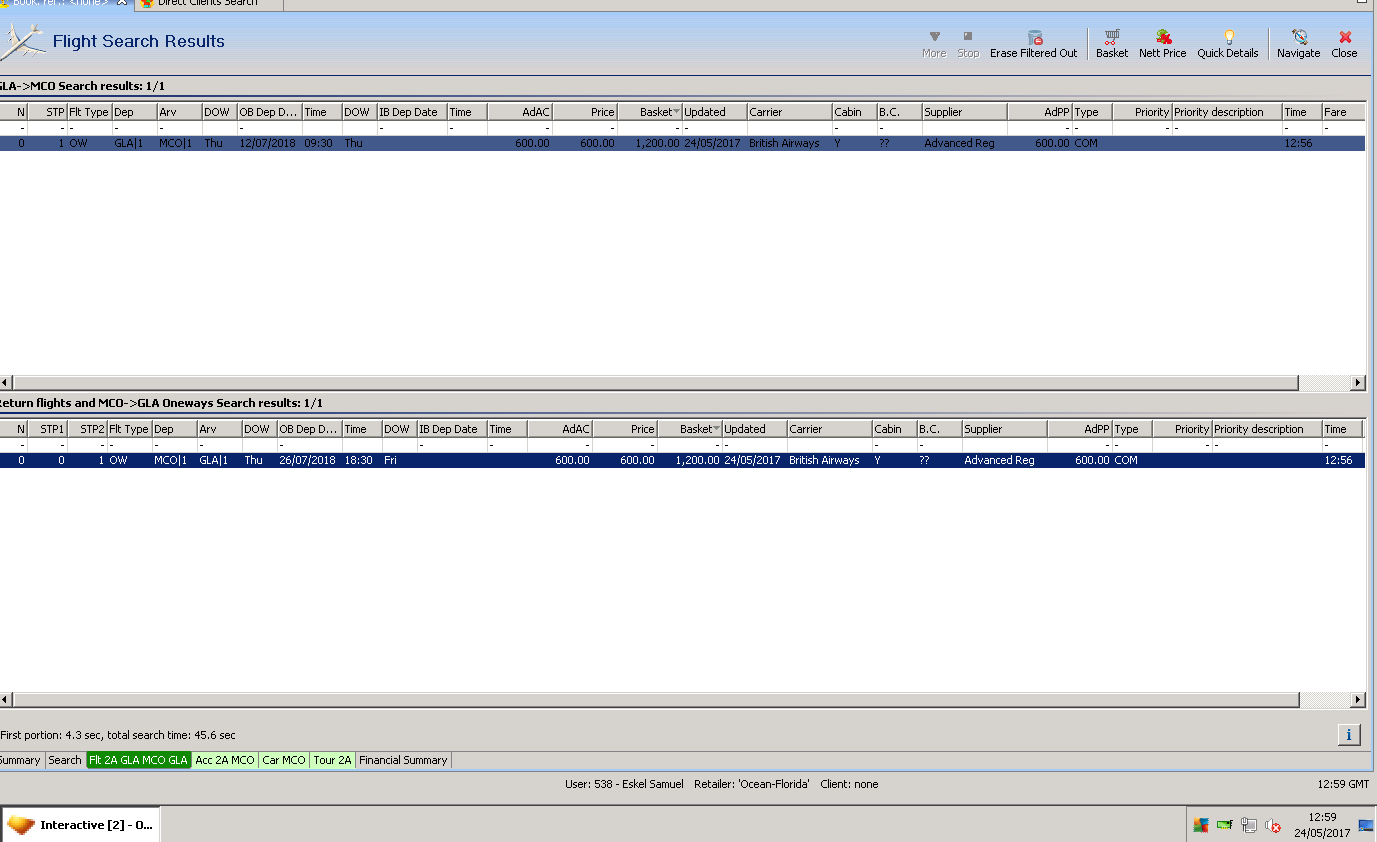Click the 18:30 departure time cell

coord(361,460)
